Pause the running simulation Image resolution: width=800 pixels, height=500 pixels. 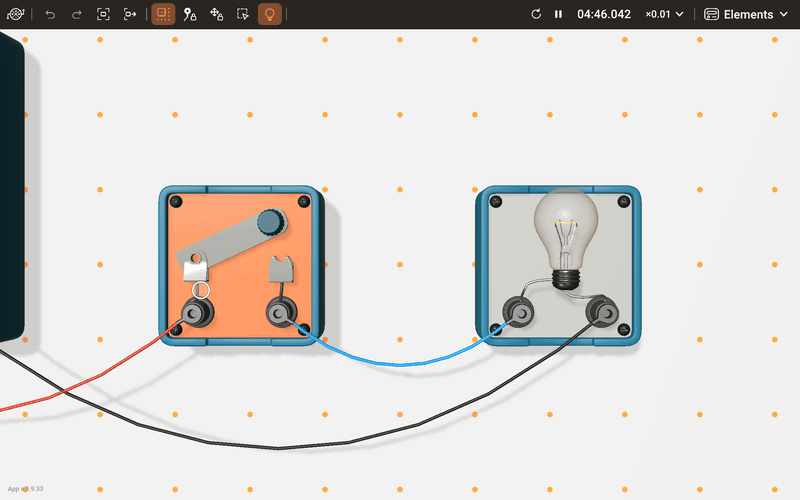click(558, 14)
